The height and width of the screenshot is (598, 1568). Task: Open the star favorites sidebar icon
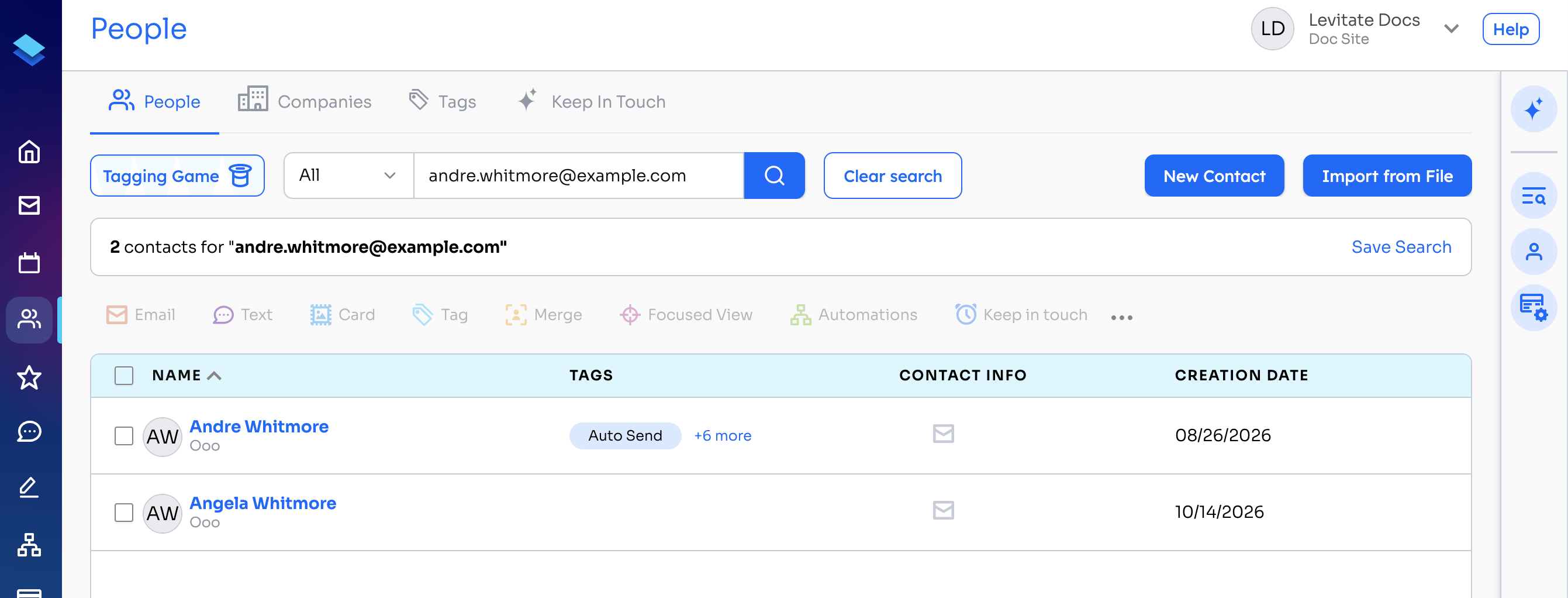point(29,377)
